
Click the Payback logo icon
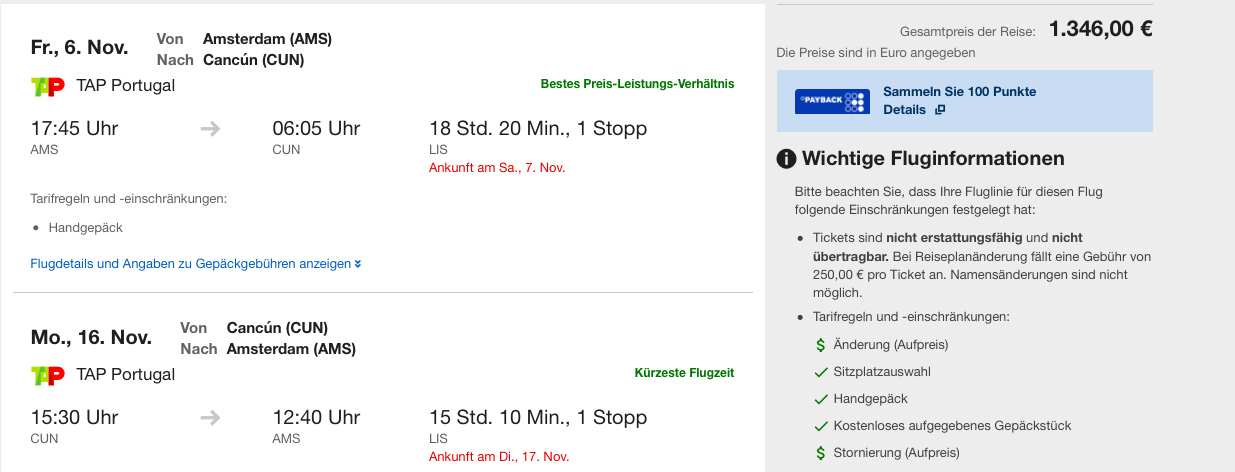(831, 101)
